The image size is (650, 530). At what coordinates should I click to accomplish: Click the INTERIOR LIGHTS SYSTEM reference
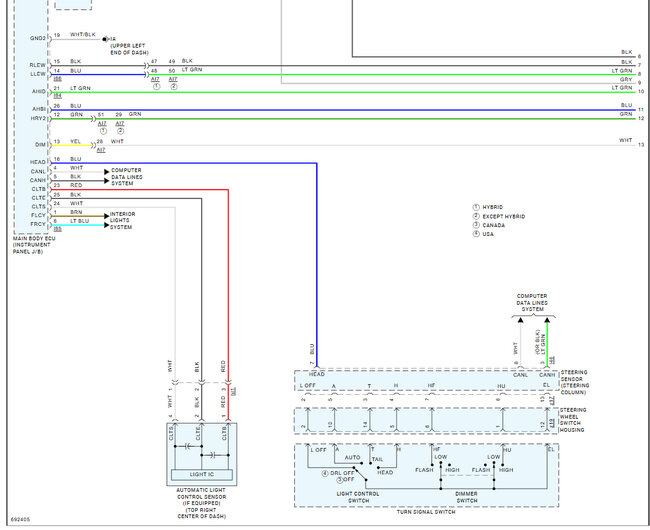(122, 220)
